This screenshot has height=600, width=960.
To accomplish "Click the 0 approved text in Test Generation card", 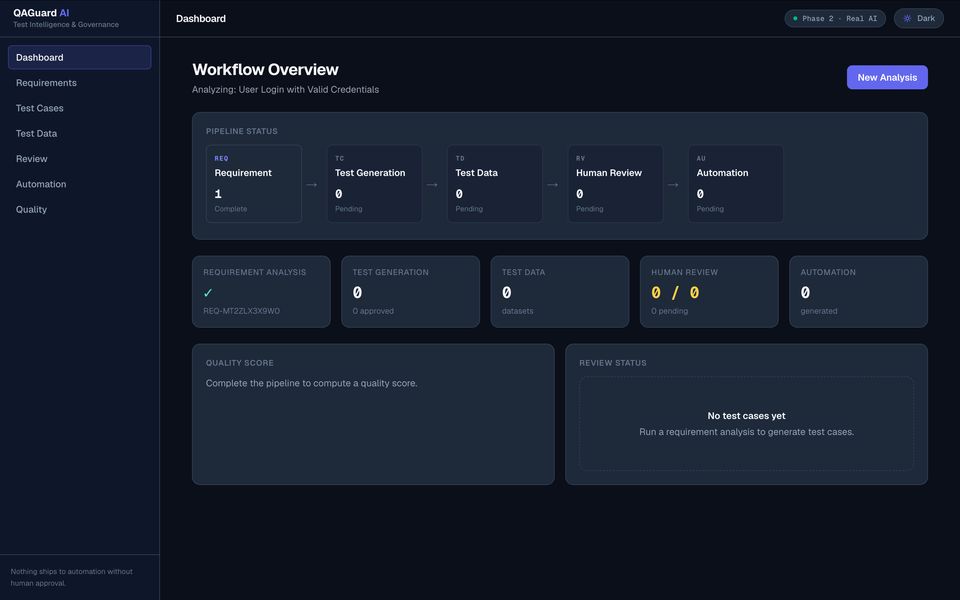I will [x=373, y=311].
